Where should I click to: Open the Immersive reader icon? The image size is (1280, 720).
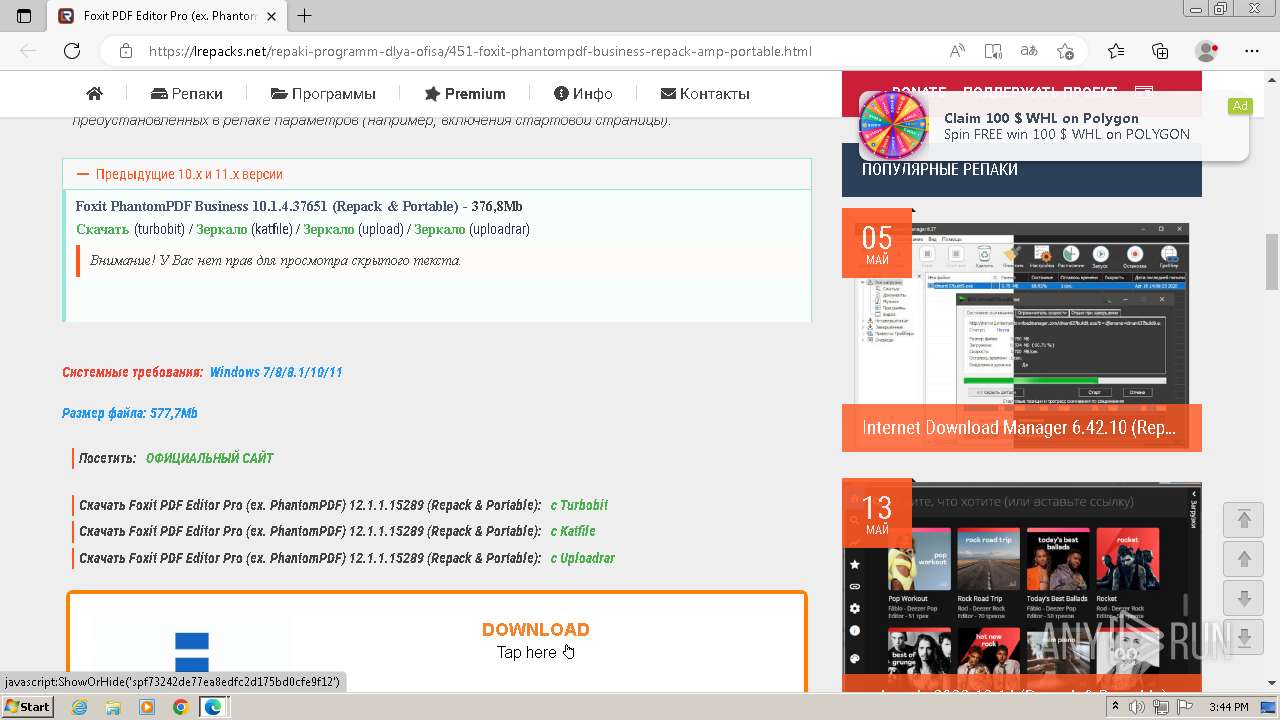[x=993, y=51]
